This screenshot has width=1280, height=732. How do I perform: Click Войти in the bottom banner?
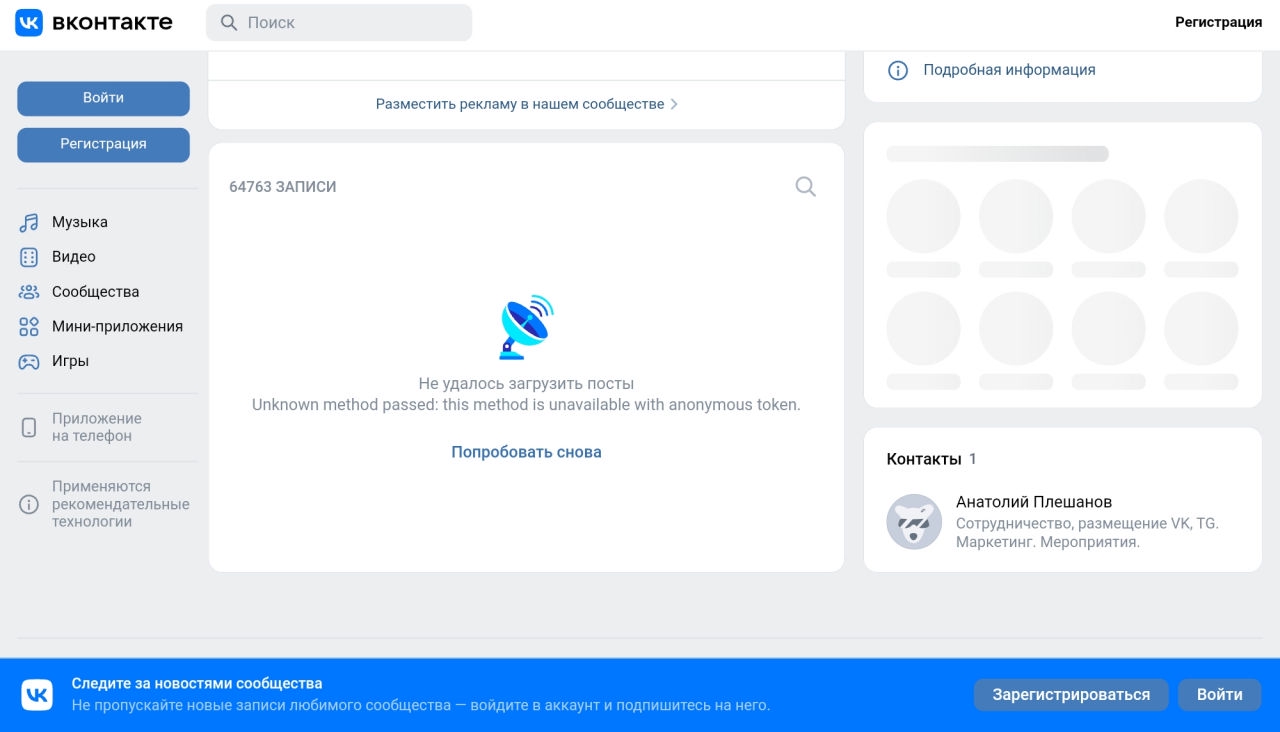pyautogui.click(x=1220, y=694)
